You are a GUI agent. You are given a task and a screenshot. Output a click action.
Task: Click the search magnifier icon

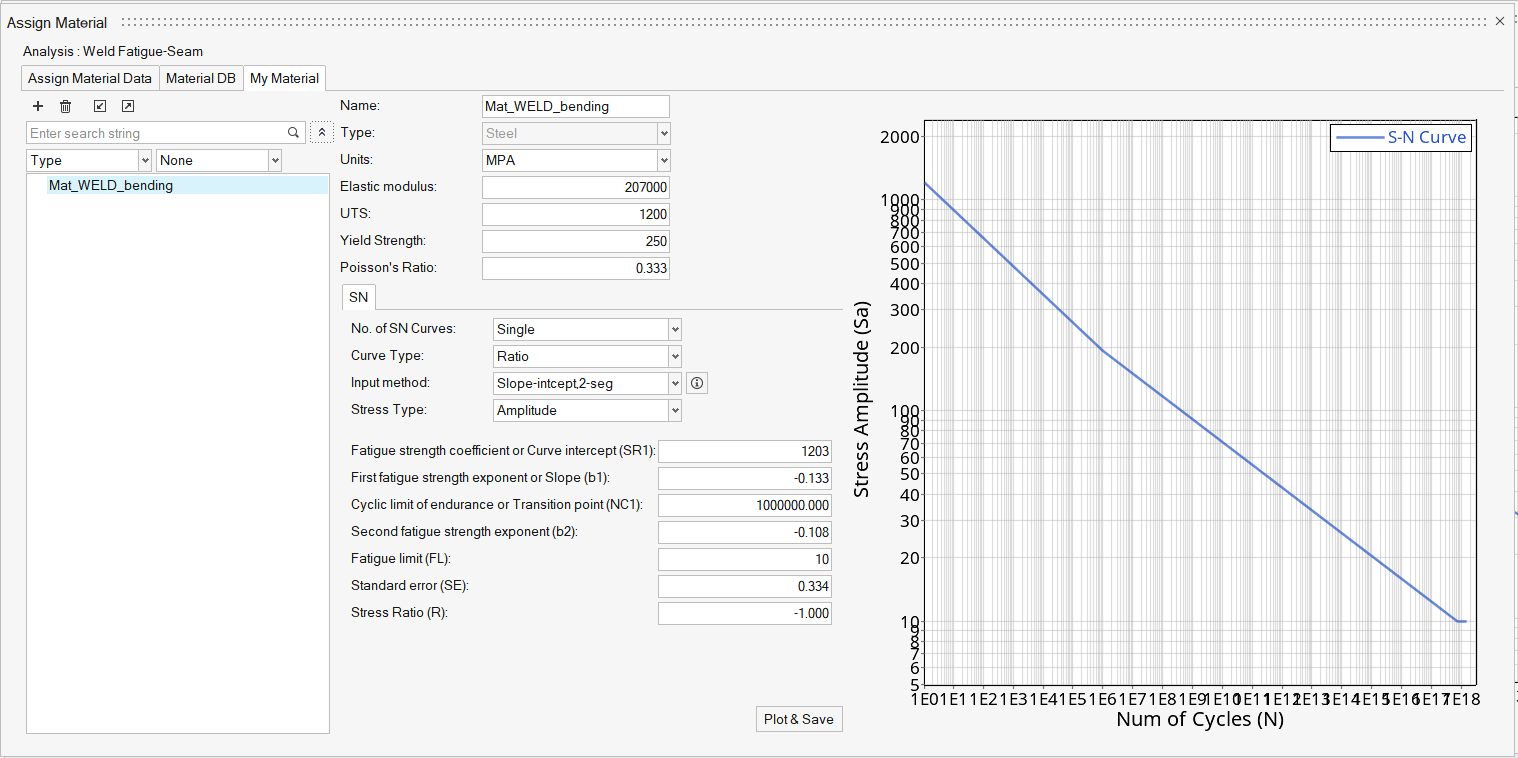294,133
